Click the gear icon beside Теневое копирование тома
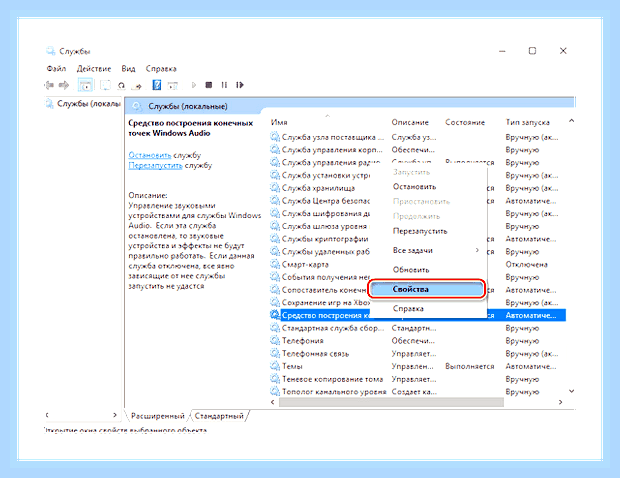This screenshot has height=478, width=620. coord(275,379)
